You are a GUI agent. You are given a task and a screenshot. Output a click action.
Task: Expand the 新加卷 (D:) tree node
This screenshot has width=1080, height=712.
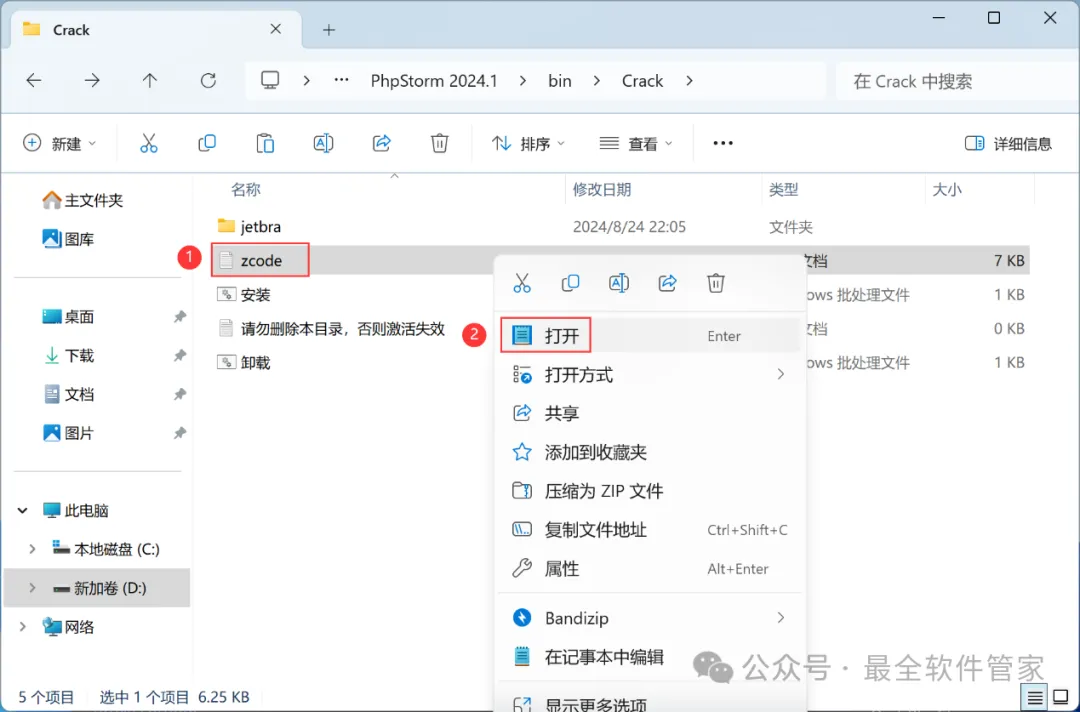(32, 588)
